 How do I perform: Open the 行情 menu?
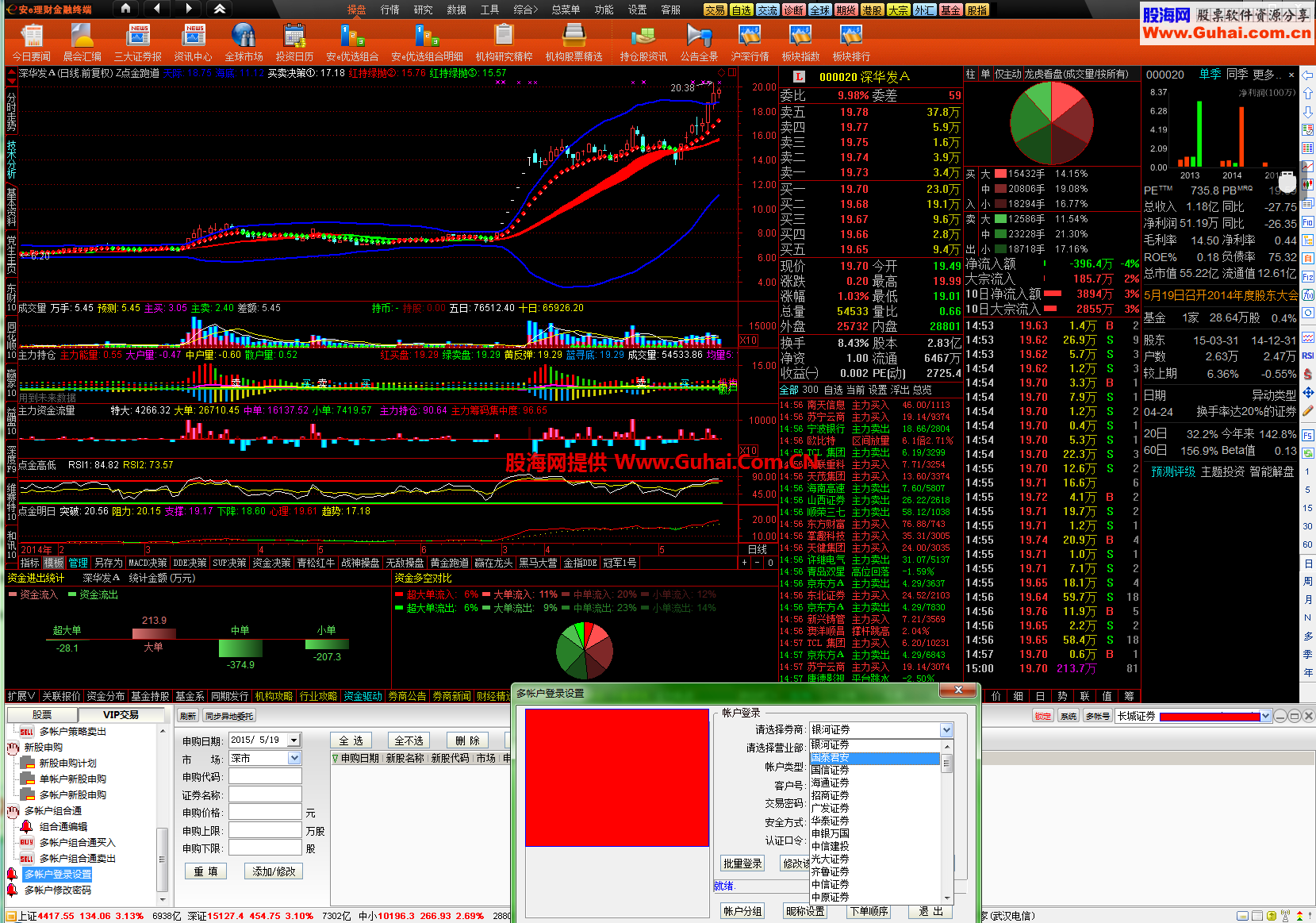click(x=389, y=10)
